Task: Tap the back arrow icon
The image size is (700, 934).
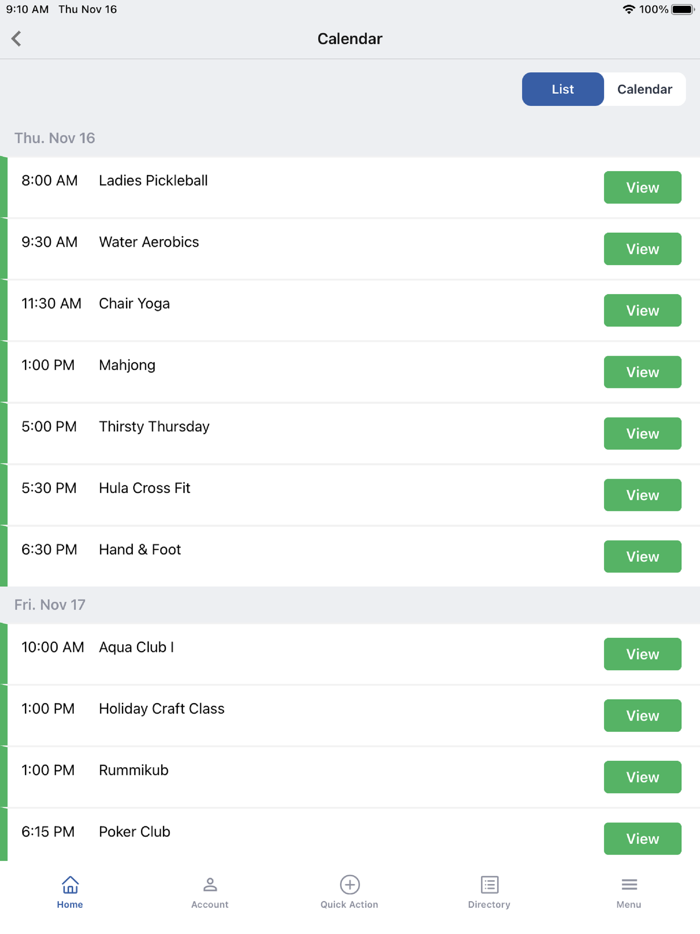Action: pyautogui.click(x=16, y=39)
